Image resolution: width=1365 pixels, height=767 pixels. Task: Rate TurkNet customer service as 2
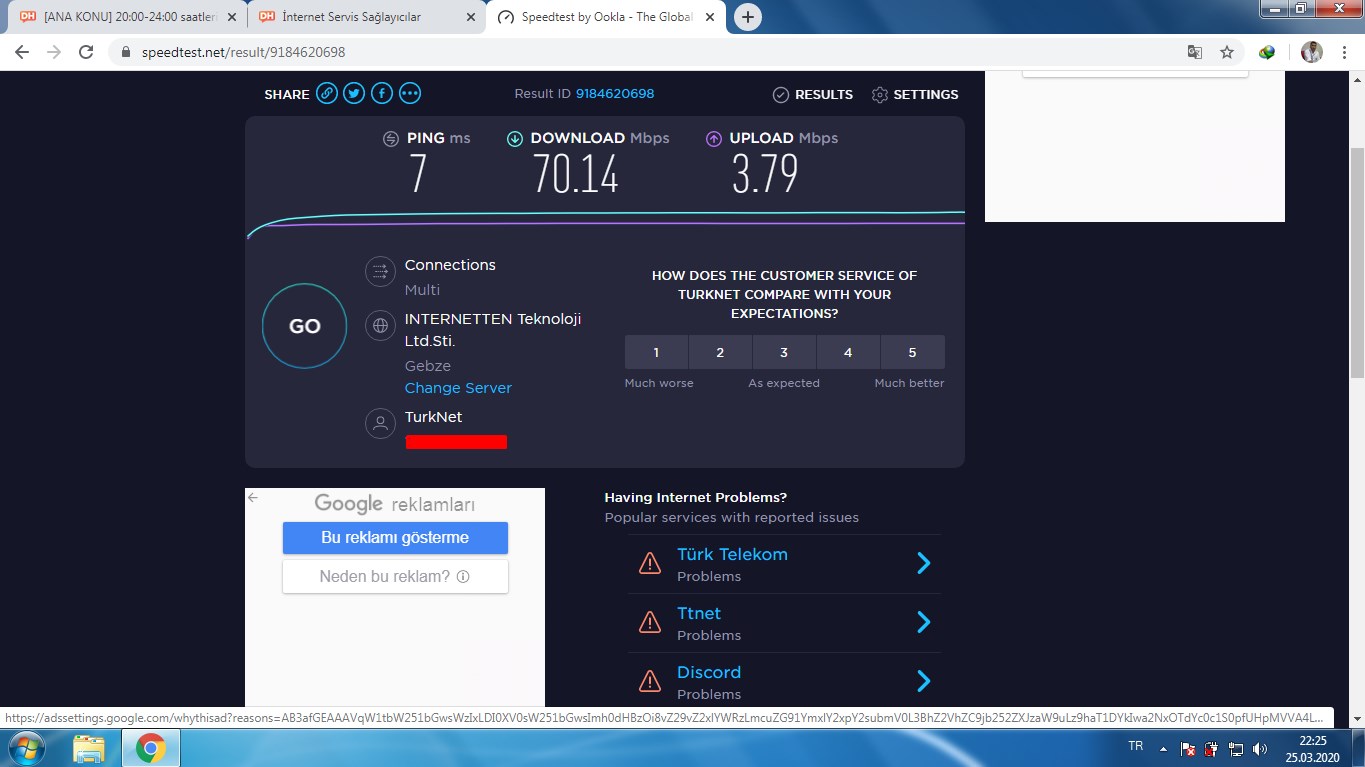pyautogui.click(x=720, y=352)
